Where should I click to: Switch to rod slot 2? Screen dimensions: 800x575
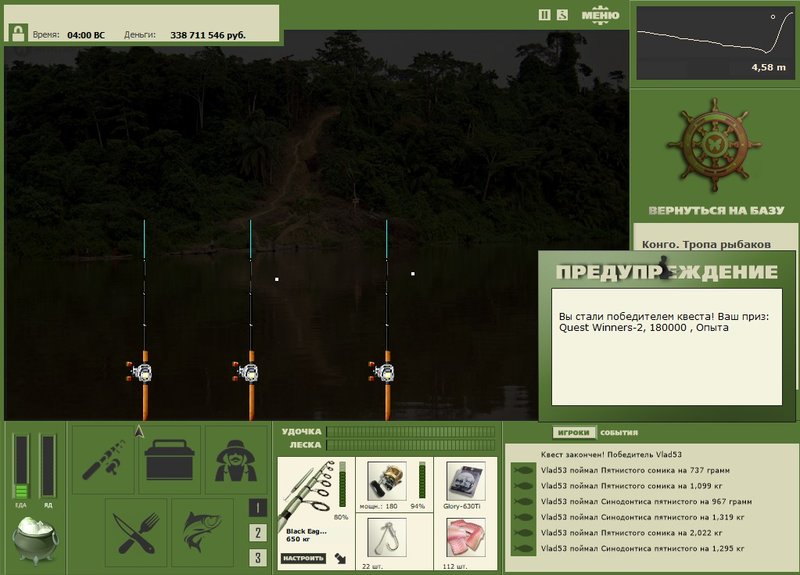pos(258,533)
